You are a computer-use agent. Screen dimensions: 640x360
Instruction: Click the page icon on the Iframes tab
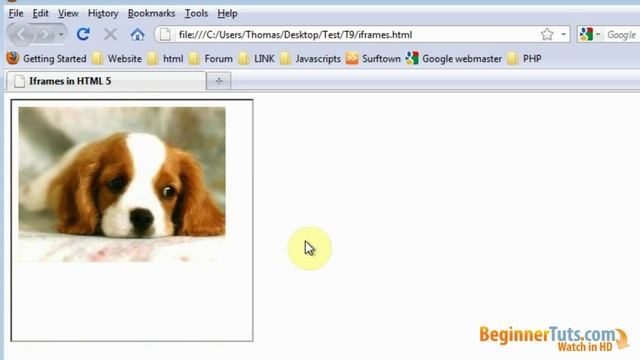coord(19,81)
